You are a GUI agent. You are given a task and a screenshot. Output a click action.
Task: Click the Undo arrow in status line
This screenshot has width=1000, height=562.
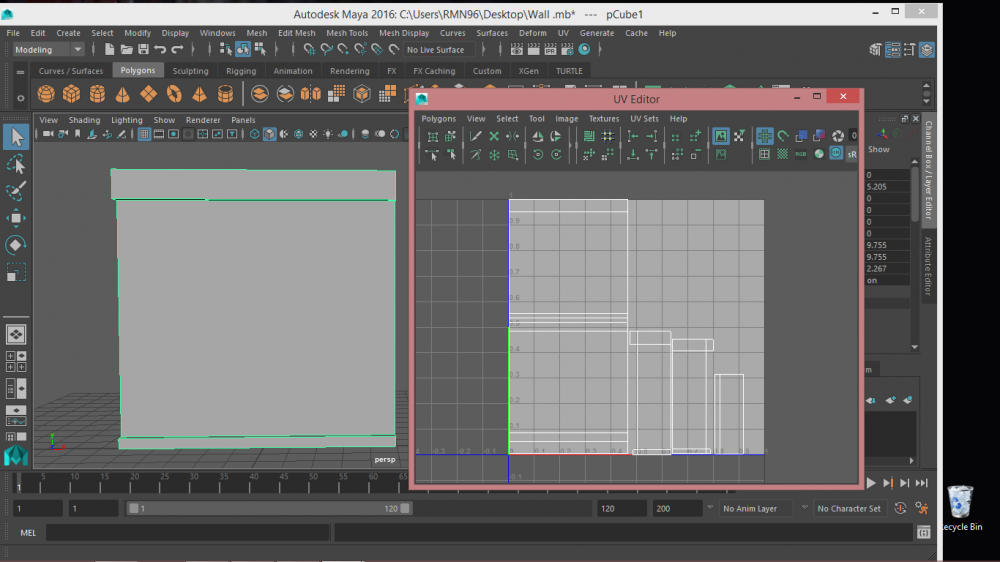[161, 49]
